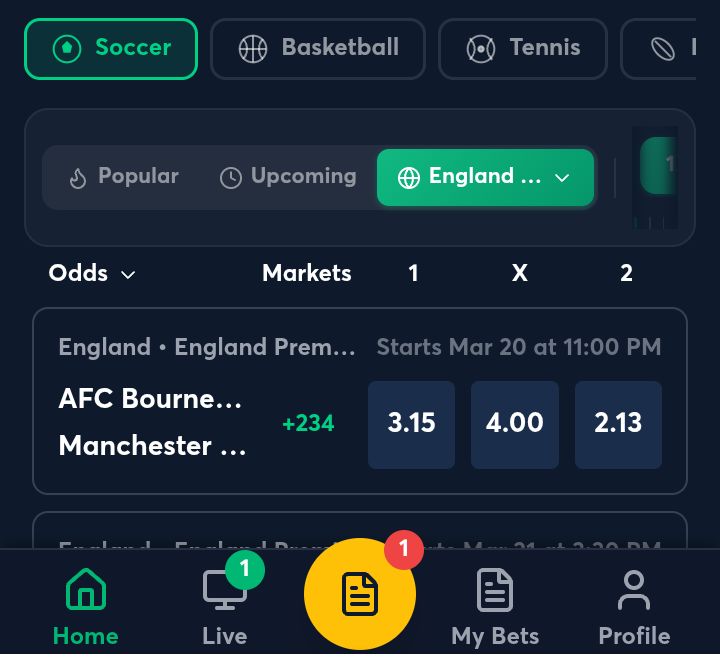720x657 pixels.
Task: Select the Soccer sport chip
Action: [x=111, y=48]
